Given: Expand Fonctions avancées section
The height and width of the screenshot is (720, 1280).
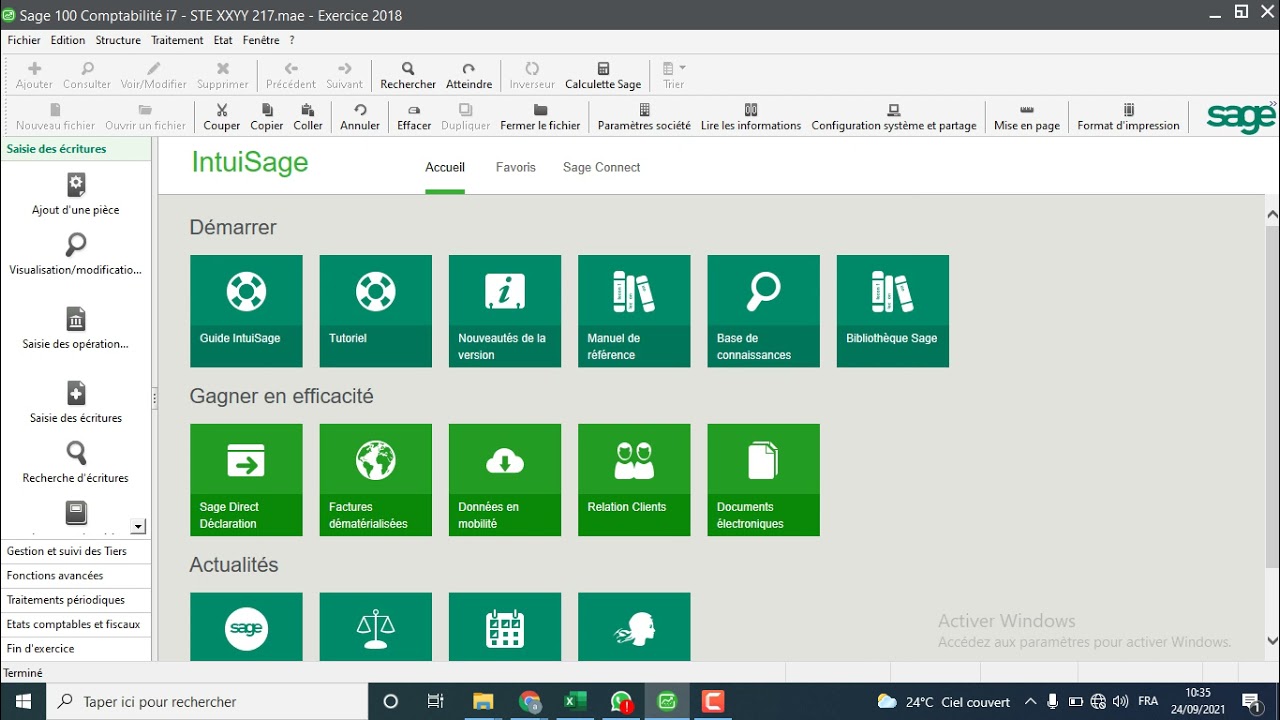Looking at the screenshot, I should point(77,576).
